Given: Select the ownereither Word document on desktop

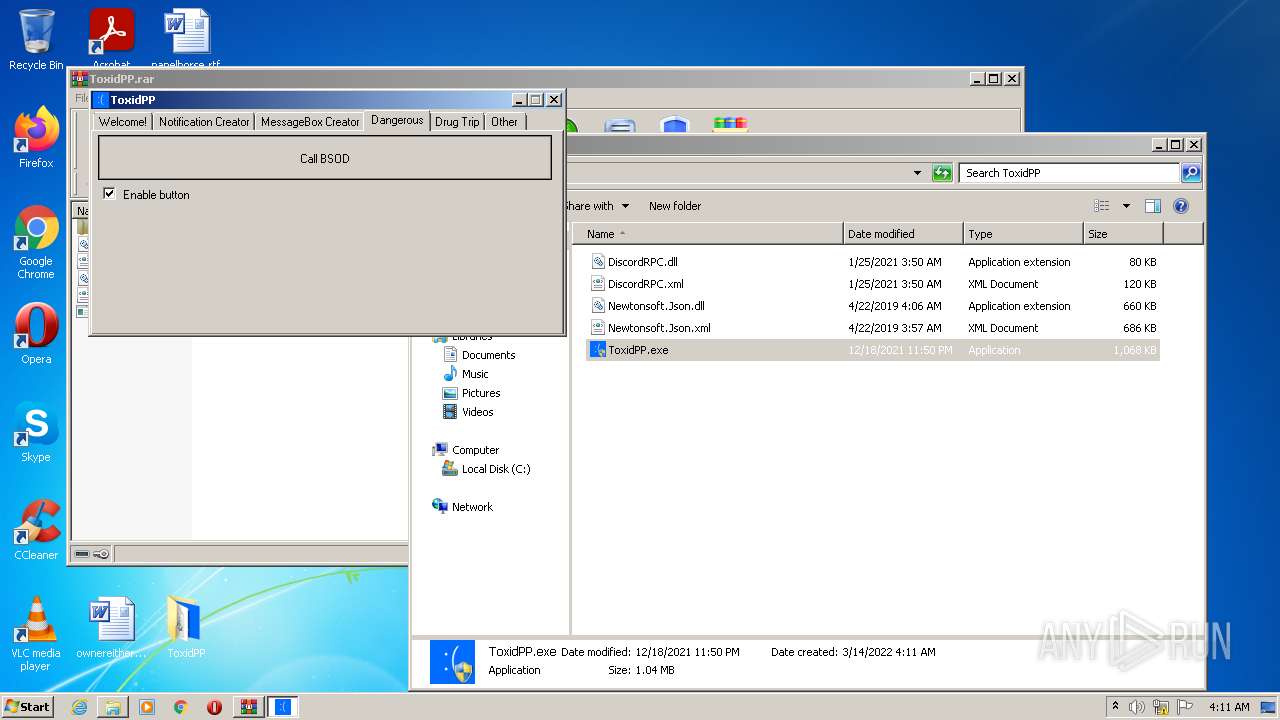Looking at the screenshot, I should click(111, 627).
